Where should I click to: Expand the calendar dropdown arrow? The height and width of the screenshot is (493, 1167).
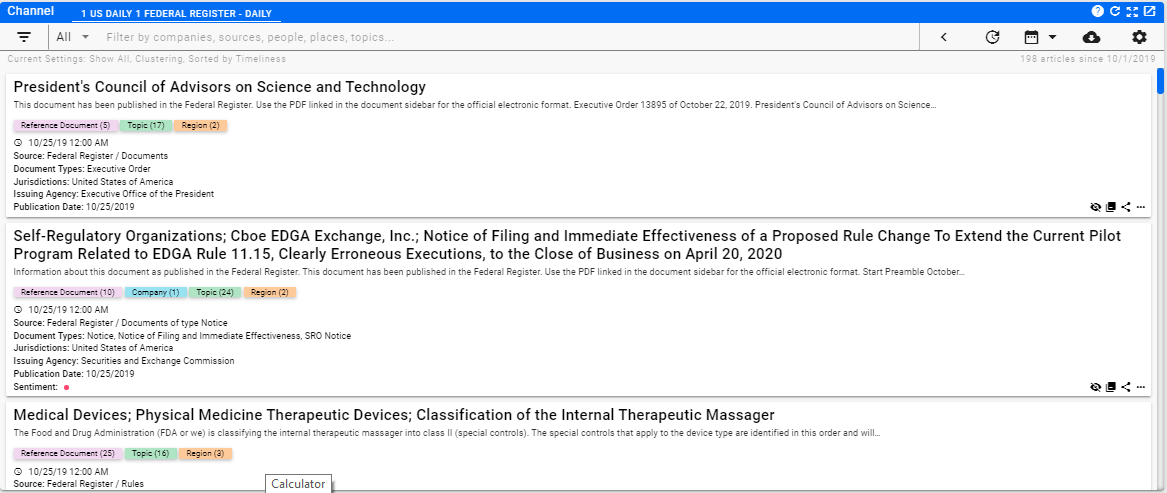click(x=1052, y=37)
